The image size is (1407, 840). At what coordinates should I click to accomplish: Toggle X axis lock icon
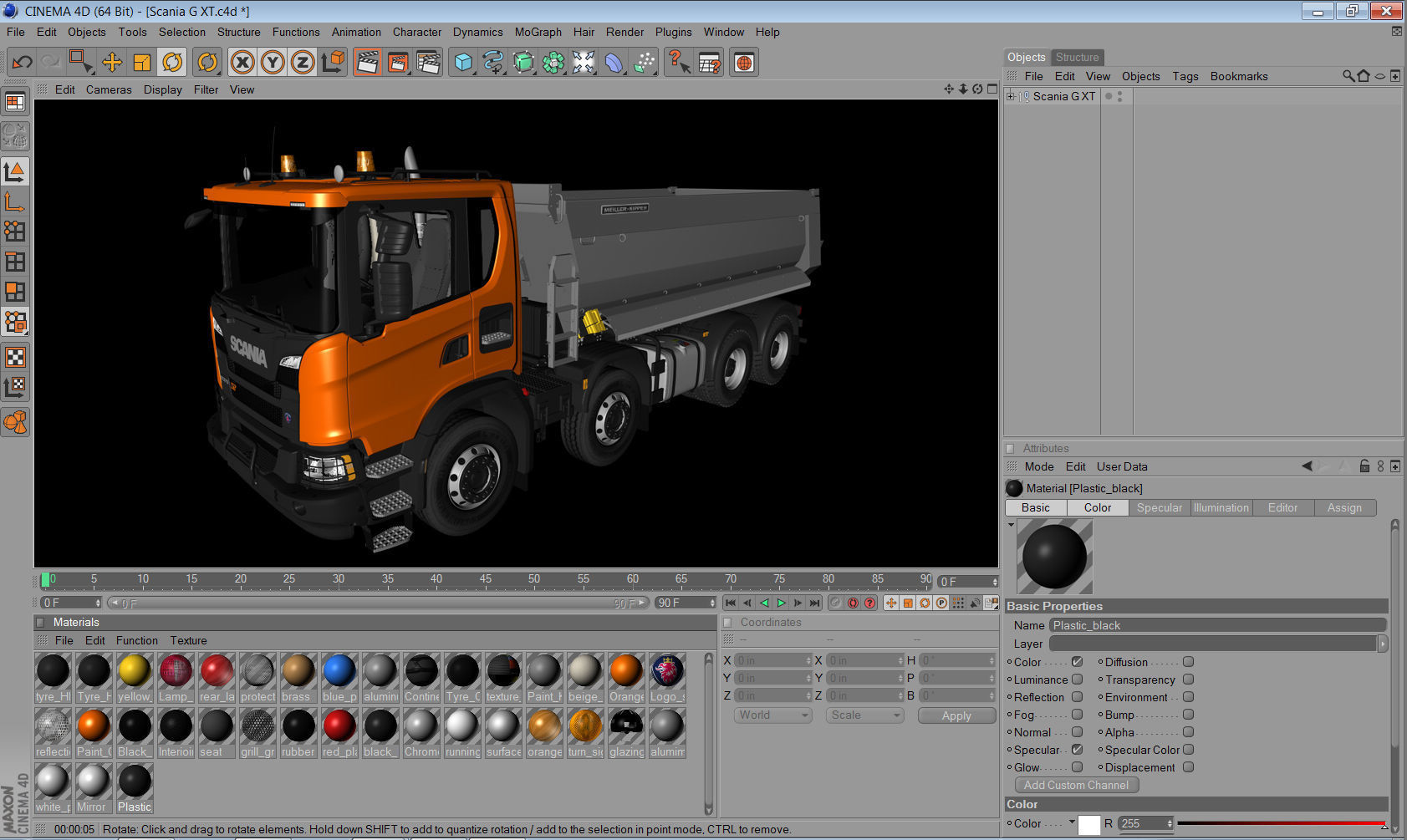coord(242,62)
